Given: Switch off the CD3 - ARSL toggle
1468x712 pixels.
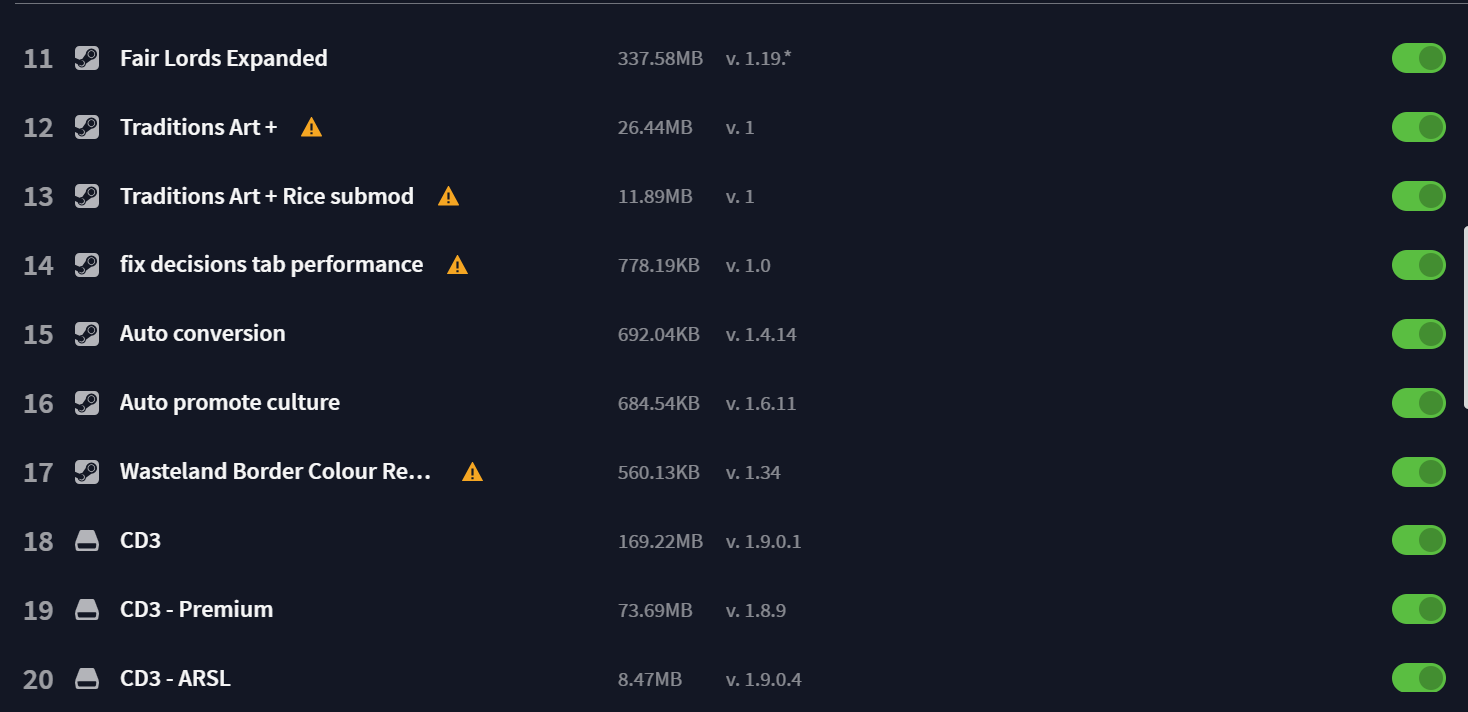Looking at the screenshot, I should point(1419,678).
